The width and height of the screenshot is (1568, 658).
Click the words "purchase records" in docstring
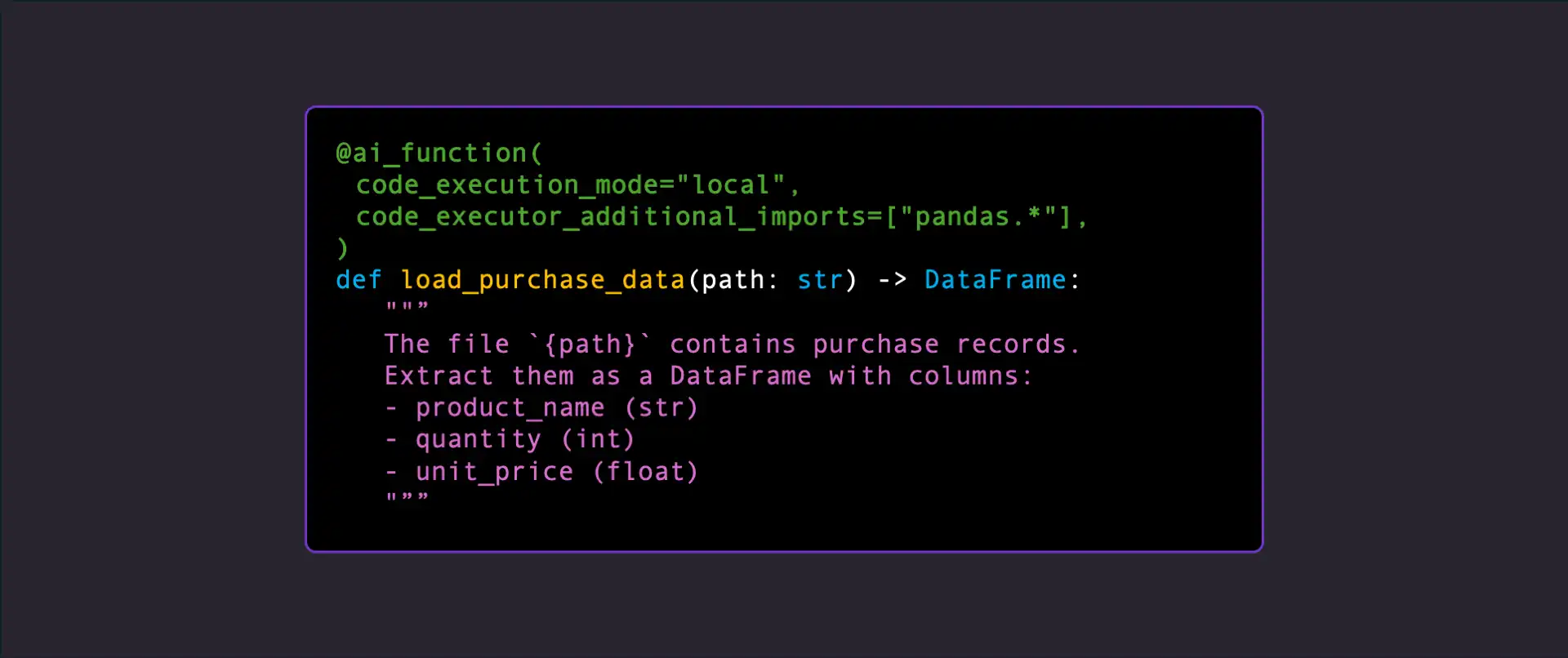pyautogui.click(x=939, y=345)
